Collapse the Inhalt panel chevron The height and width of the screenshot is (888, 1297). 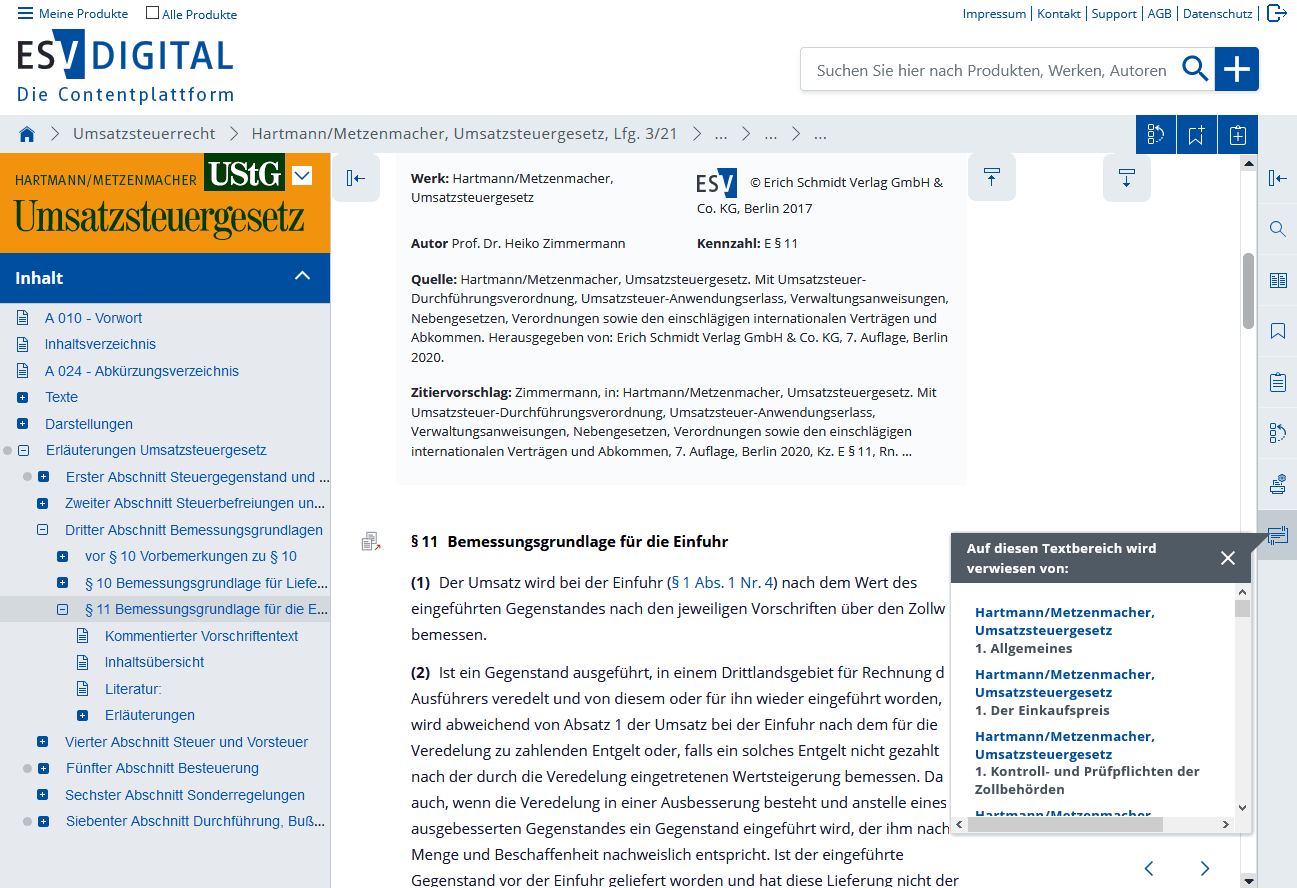(x=303, y=276)
